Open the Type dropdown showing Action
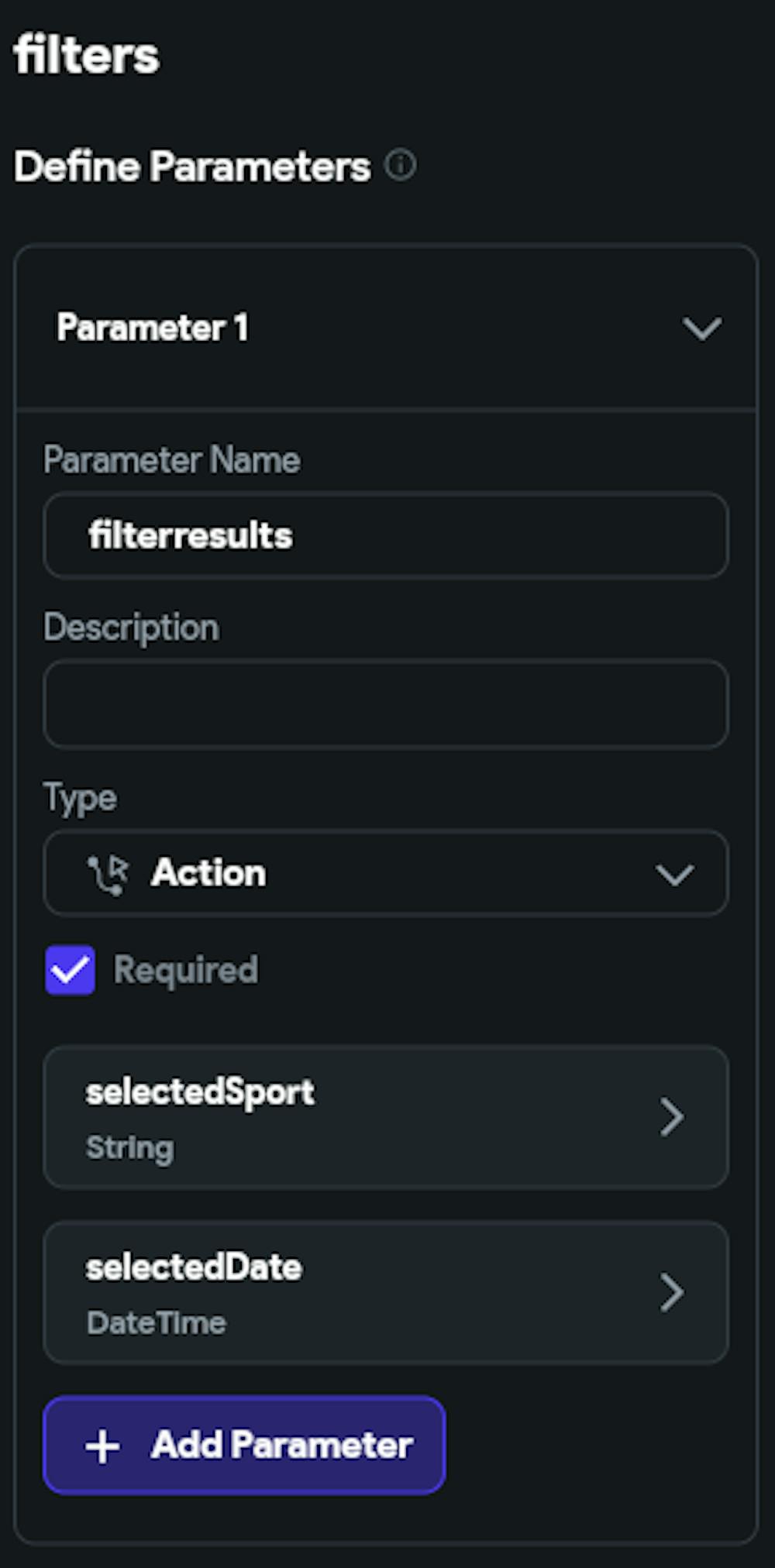The height and width of the screenshot is (1568, 775). (x=386, y=873)
